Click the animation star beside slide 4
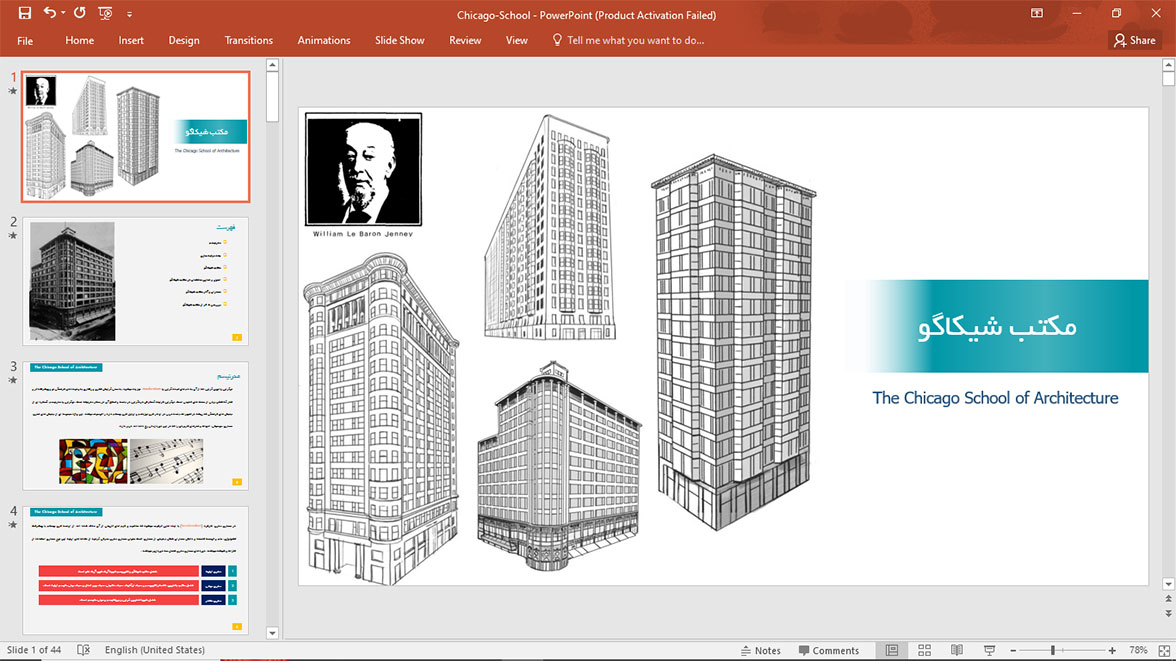Screen dimensions: 1176x661 point(13,524)
